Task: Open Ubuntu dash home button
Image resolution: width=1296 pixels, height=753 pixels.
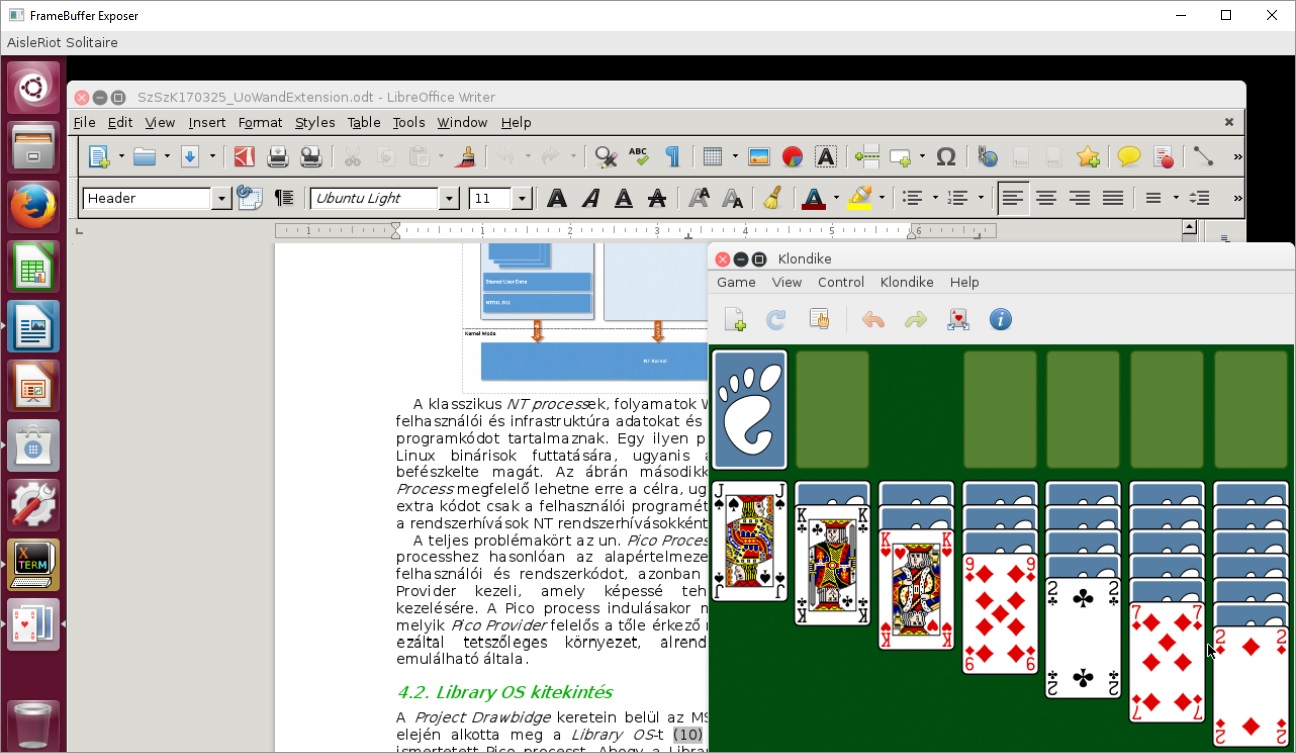Action: pos(34,88)
